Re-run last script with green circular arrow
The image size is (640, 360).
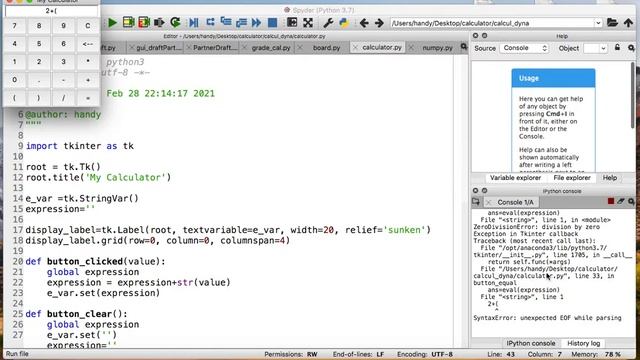click(x=176, y=22)
